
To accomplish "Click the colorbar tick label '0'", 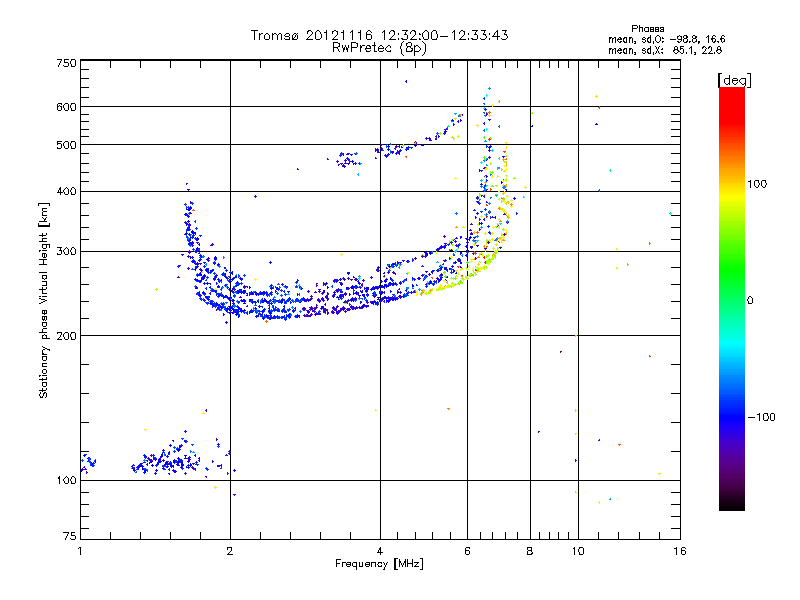I will (750, 301).
